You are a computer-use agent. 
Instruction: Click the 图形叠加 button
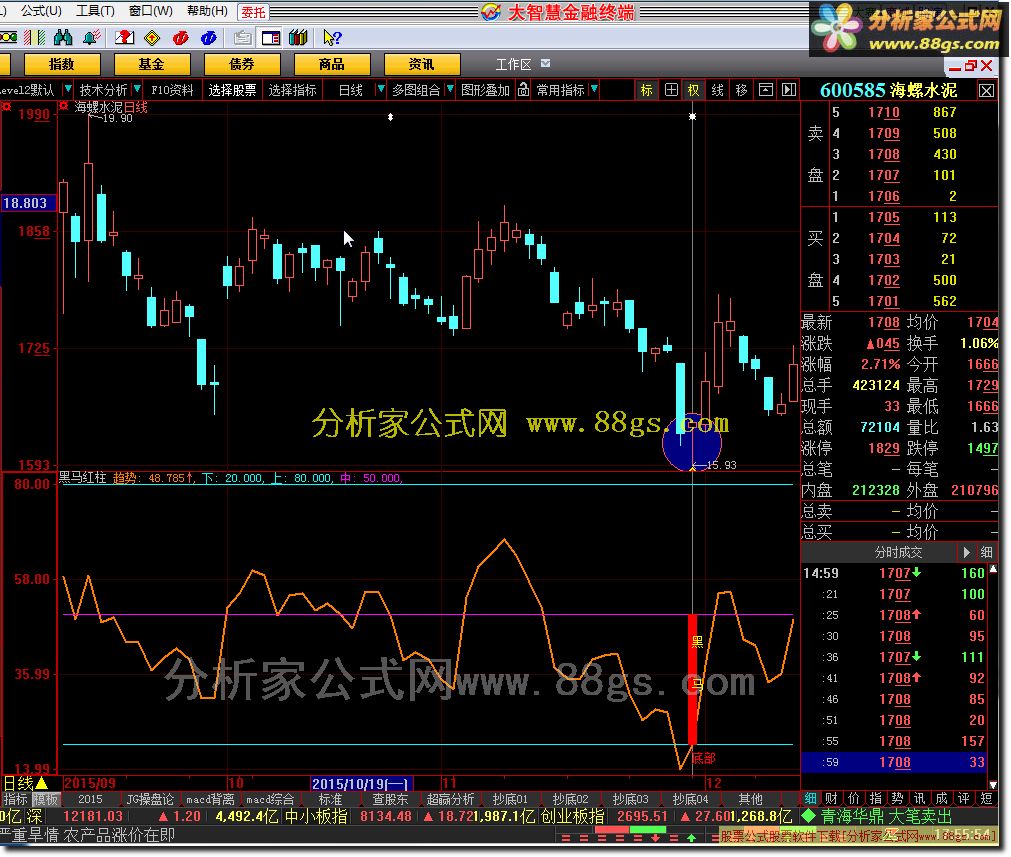click(485, 90)
